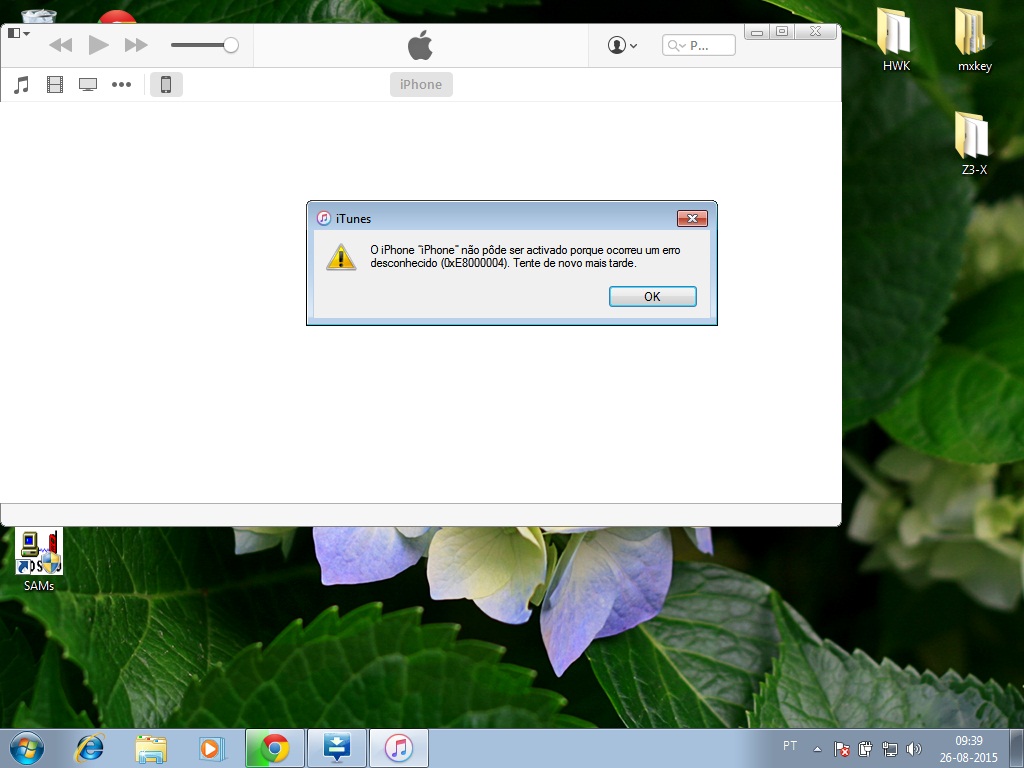Show more media types with ellipsis
Viewport: 1024px width, 768px height.
point(121,84)
